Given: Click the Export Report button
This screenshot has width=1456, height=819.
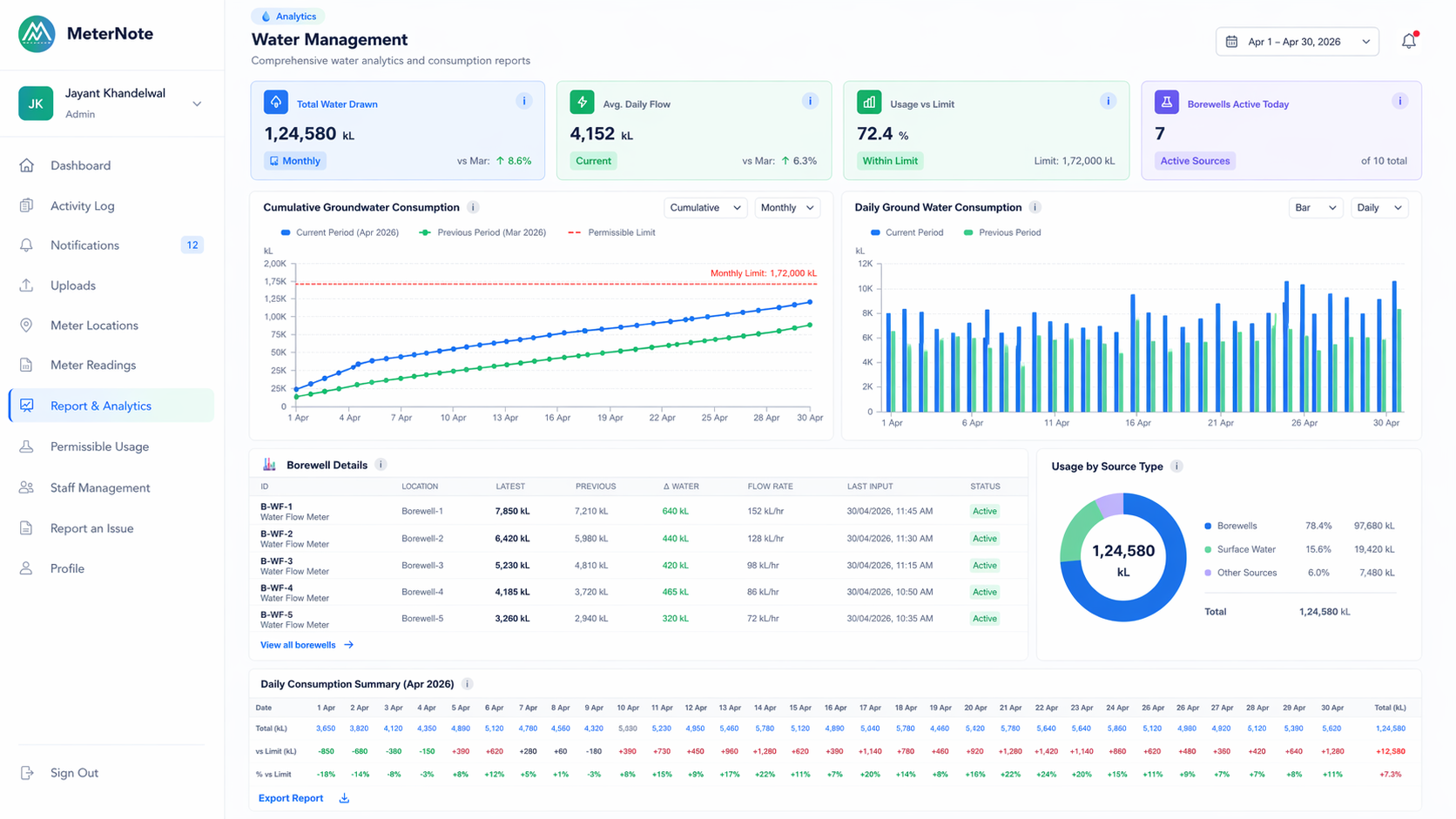Looking at the screenshot, I should (x=291, y=798).
